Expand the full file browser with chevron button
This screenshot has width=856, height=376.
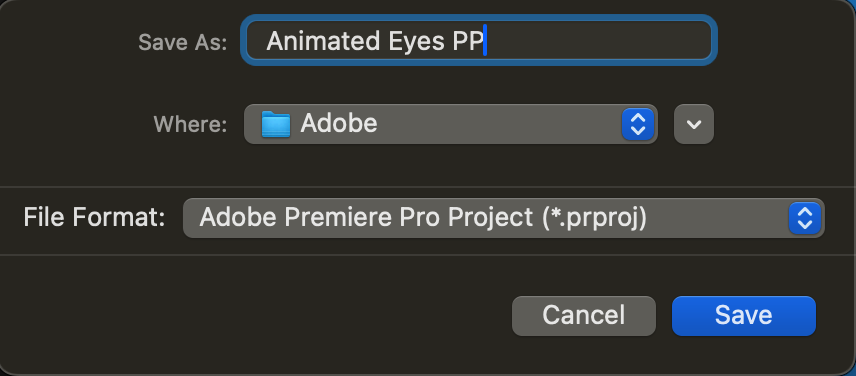coord(694,124)
